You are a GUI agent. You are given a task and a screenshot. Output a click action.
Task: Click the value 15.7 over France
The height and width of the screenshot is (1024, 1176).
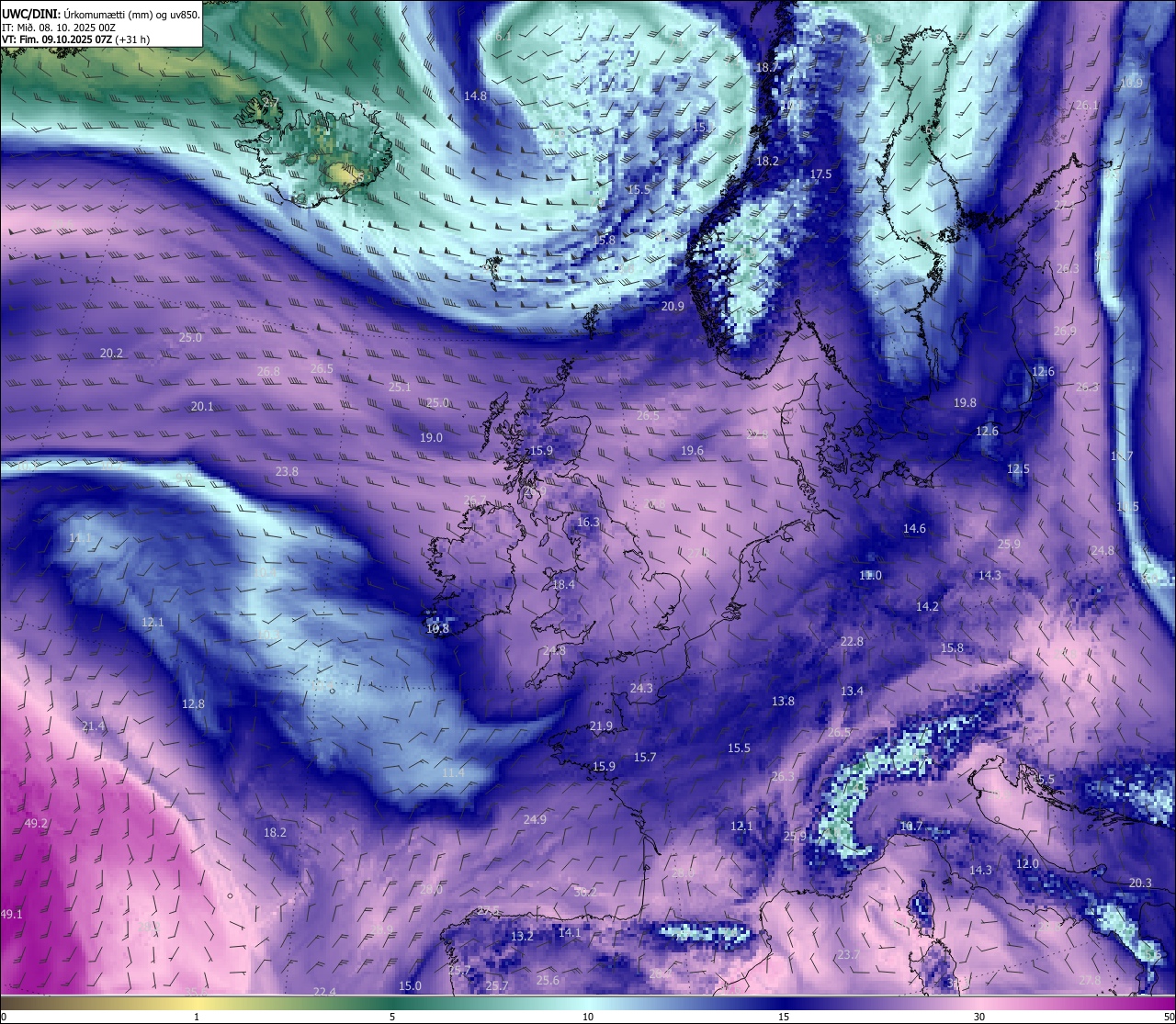[645, 757]
